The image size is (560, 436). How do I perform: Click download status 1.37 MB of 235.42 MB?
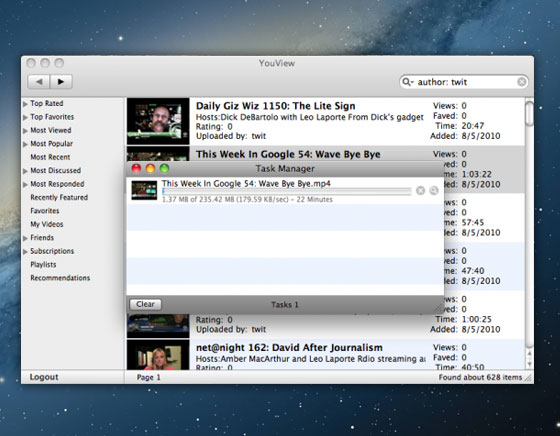[x=247, y=199]
